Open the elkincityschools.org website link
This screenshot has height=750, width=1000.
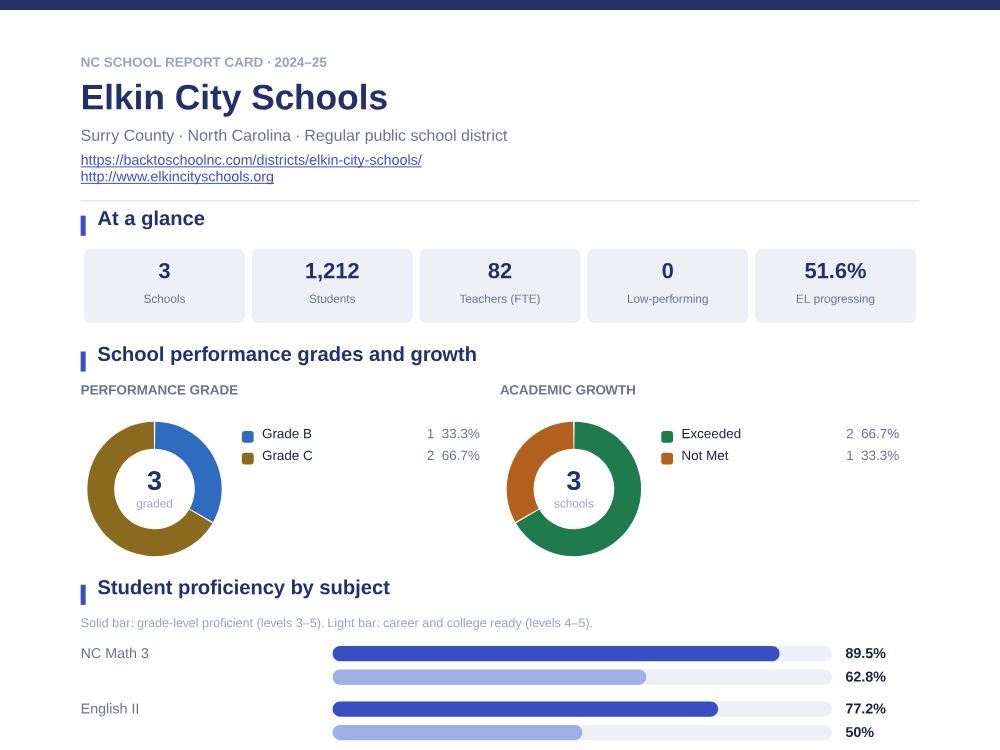[177, 177]
